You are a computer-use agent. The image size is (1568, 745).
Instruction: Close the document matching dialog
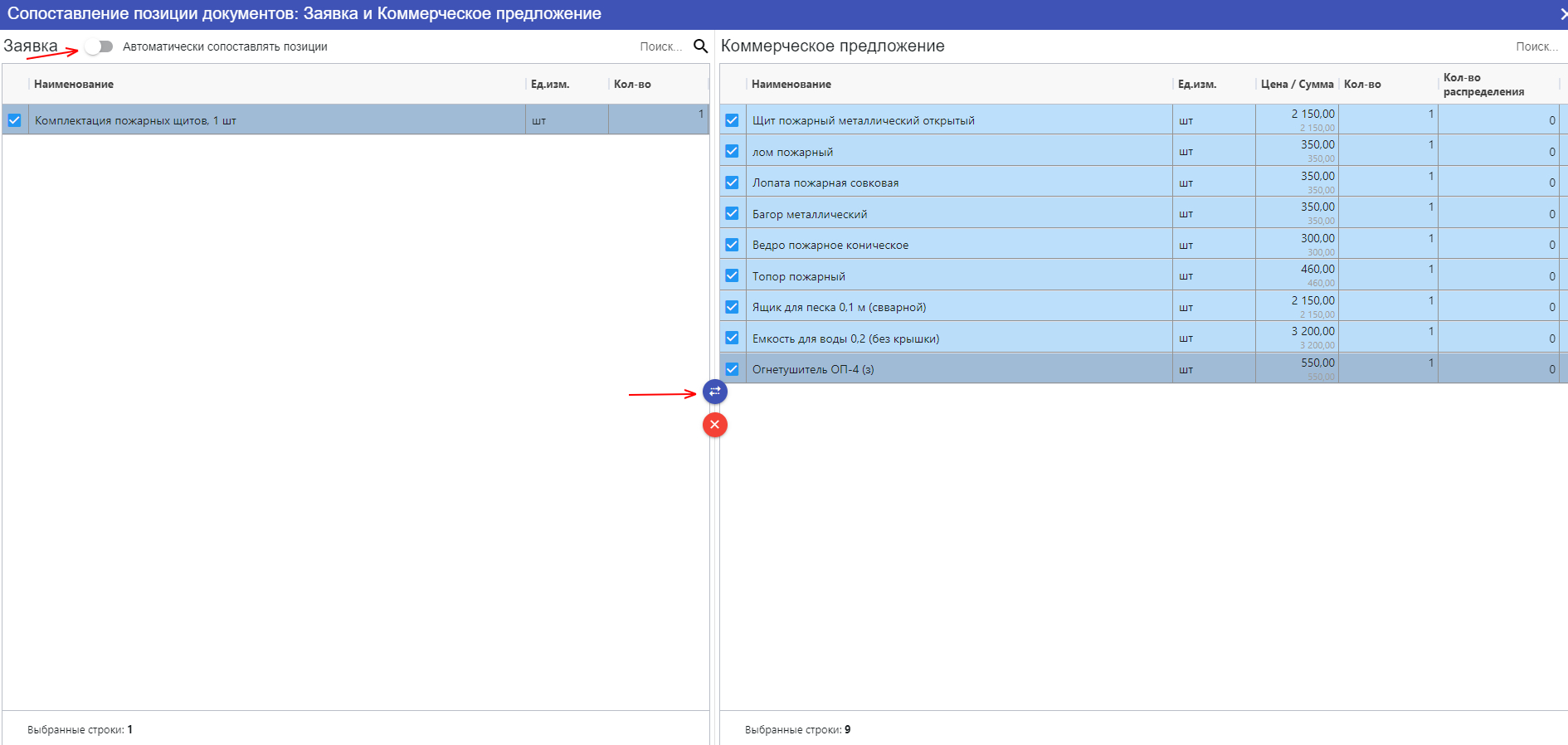pyautogui.click(x=1562, y=14)
